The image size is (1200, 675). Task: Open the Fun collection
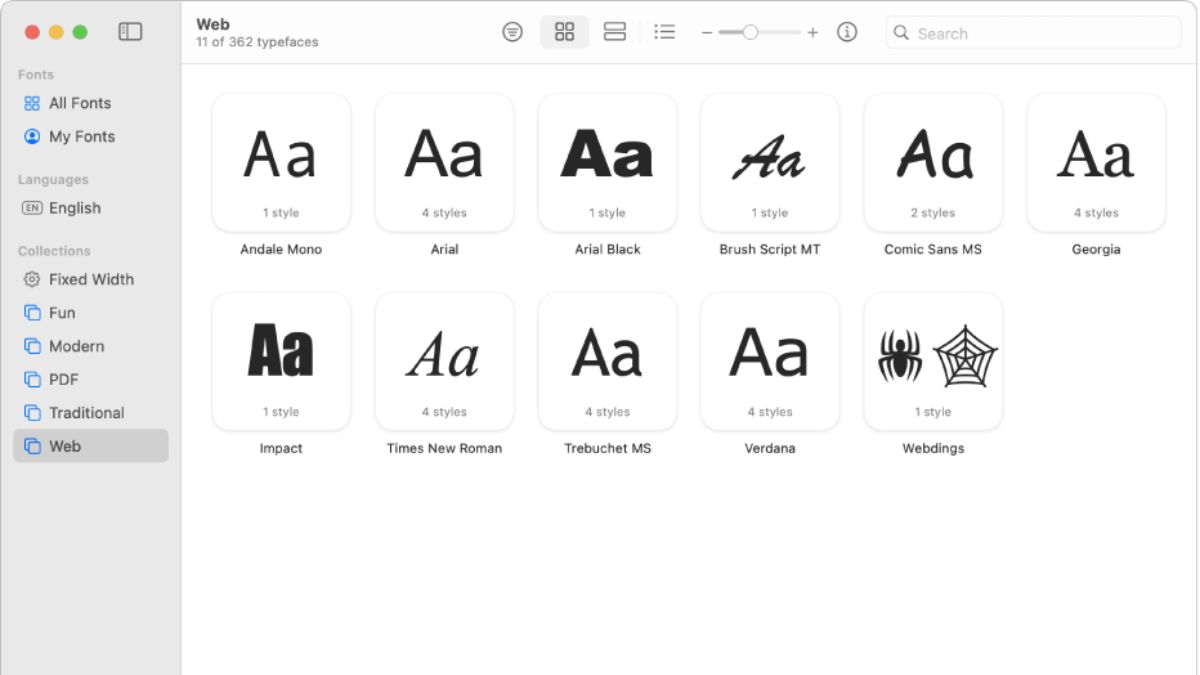[90, 313]
